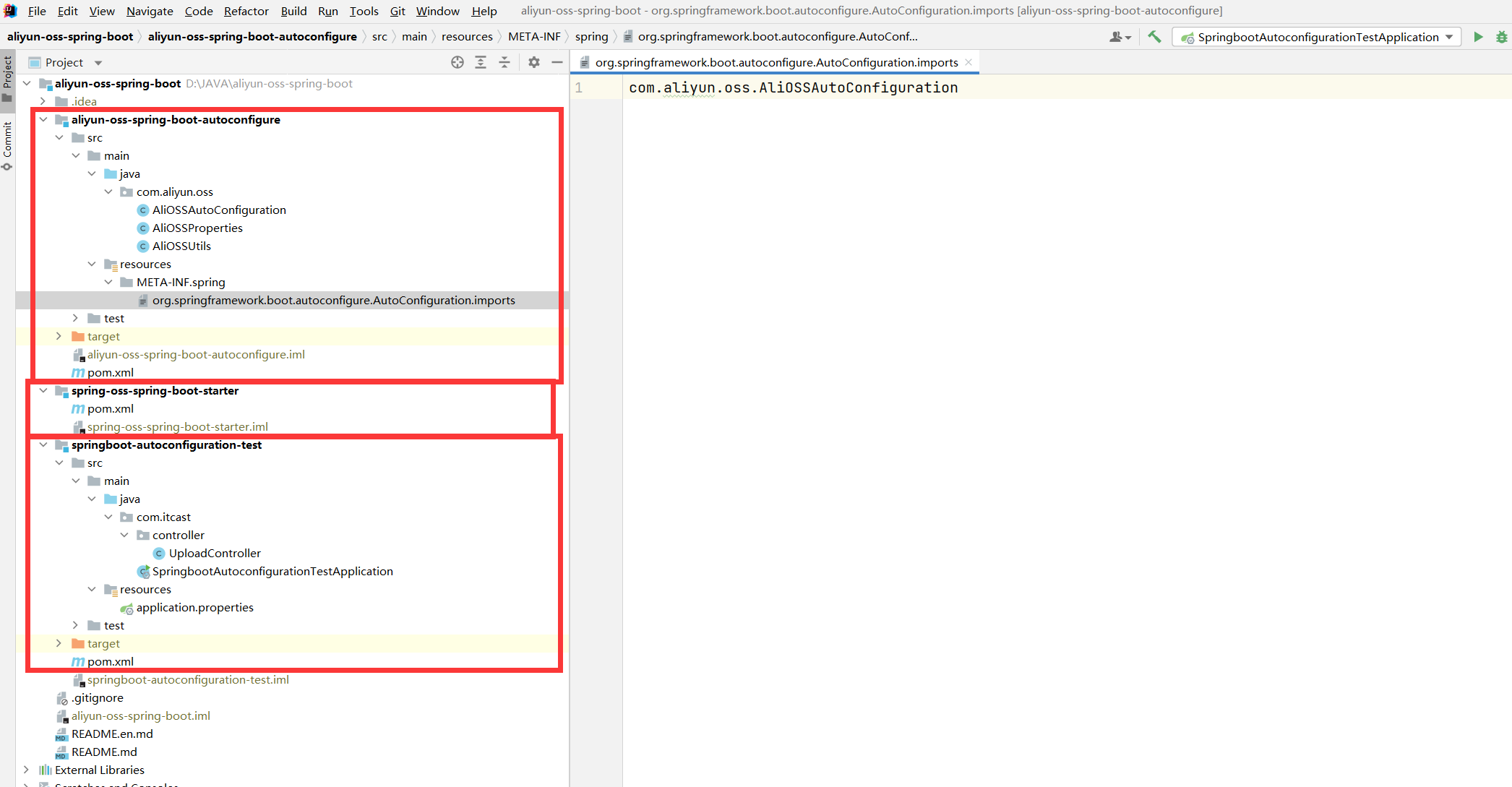The image size is (1512, 787).
Task: Collapse the springboot-autoconfiguration-test module
Action: (43, 444)
